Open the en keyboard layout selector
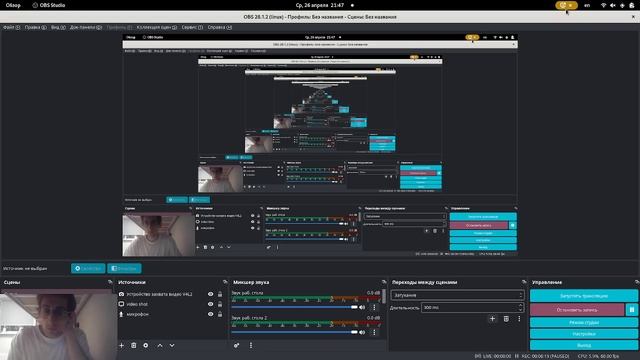This screenshot has width=640, height=360. [587, 5]
